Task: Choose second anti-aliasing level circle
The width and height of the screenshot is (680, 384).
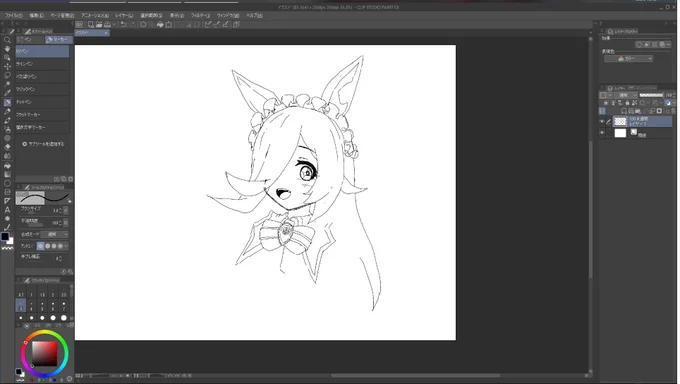Action: [47, 246]
